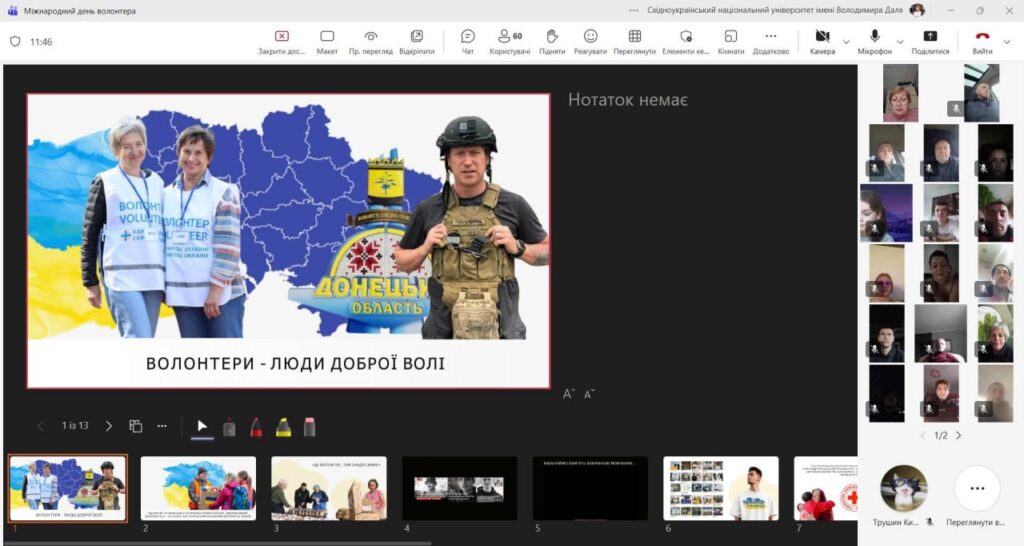Select slide 3 thumbnail in the filmstrip

click(x=328, y=488)
